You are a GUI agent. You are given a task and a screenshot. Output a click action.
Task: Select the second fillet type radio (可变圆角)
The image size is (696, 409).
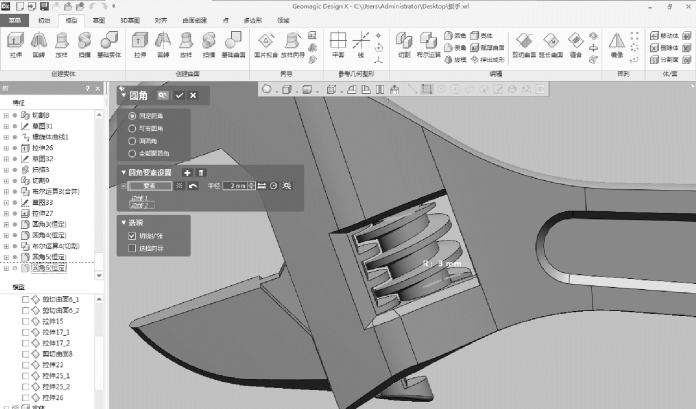pos(132,128)
